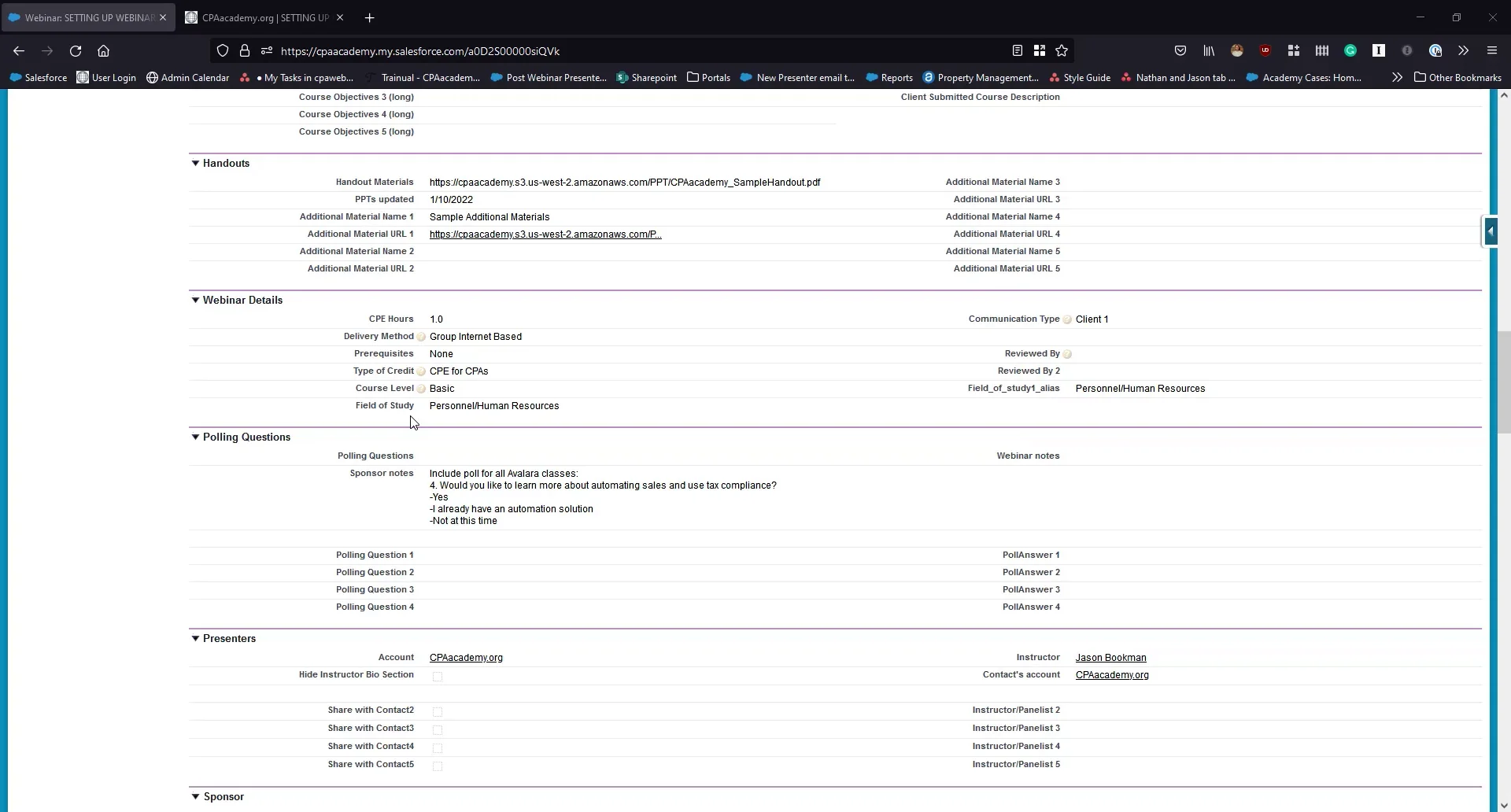Click the Grammarly extension icon
Viewport: 1511px width, 812px height.
click(1350, 51)
